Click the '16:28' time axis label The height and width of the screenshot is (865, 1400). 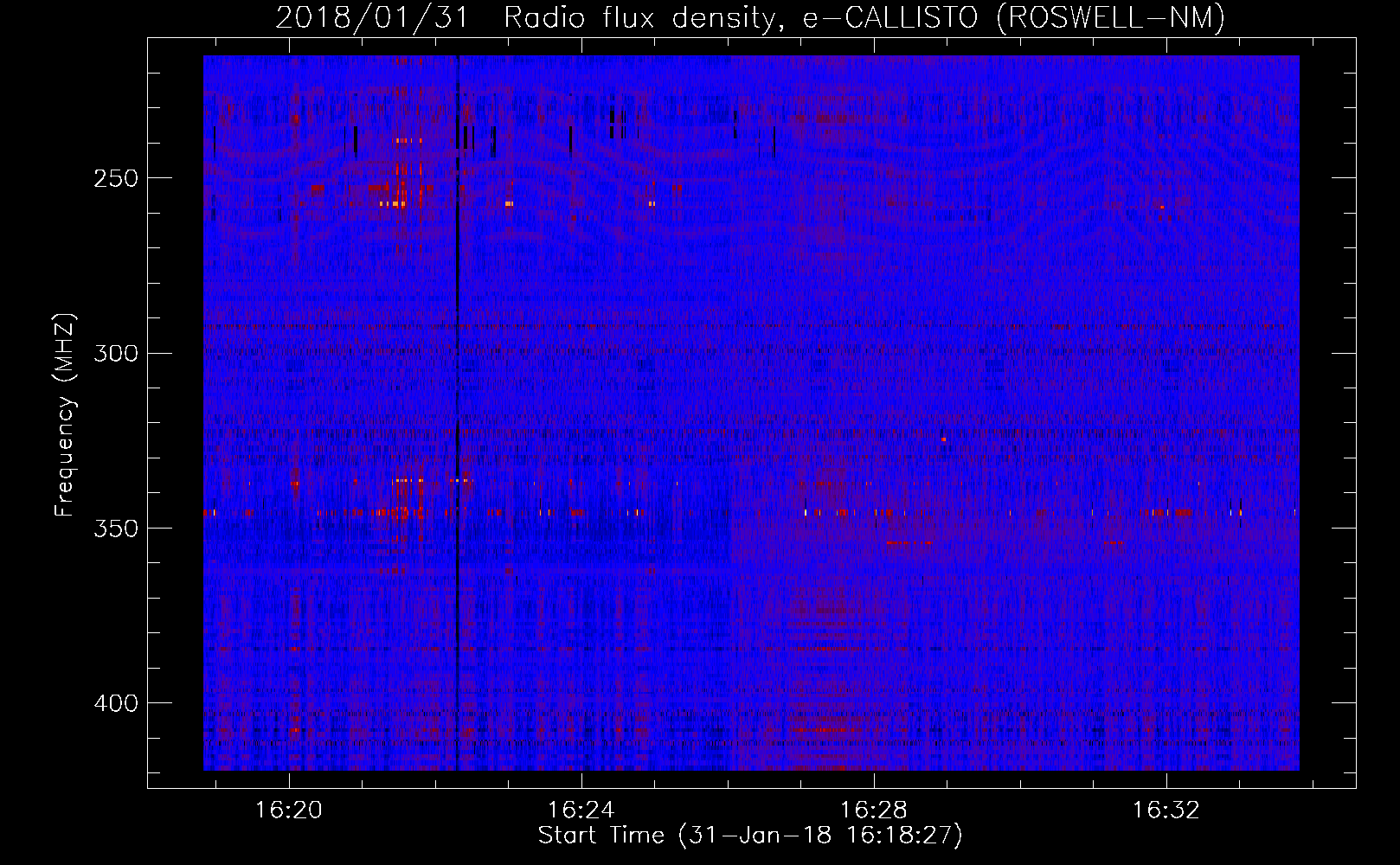tap(874, 810)
